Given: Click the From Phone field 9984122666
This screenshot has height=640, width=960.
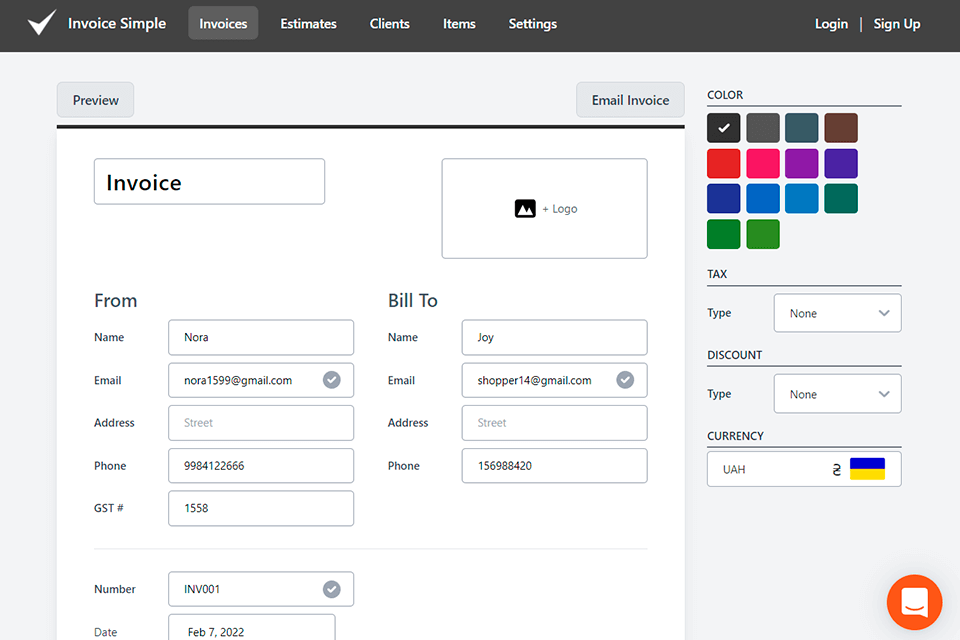Looking at the screenshot, I should [261, 465].
